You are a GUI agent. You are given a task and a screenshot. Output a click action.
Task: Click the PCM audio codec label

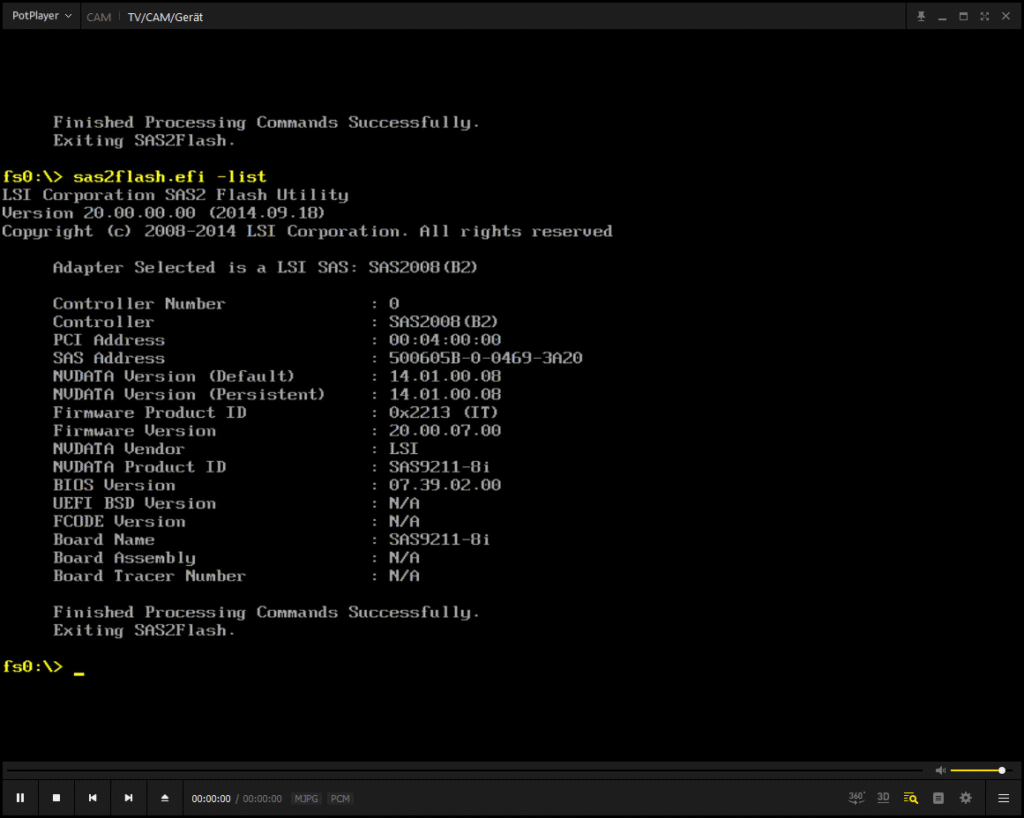340,799
